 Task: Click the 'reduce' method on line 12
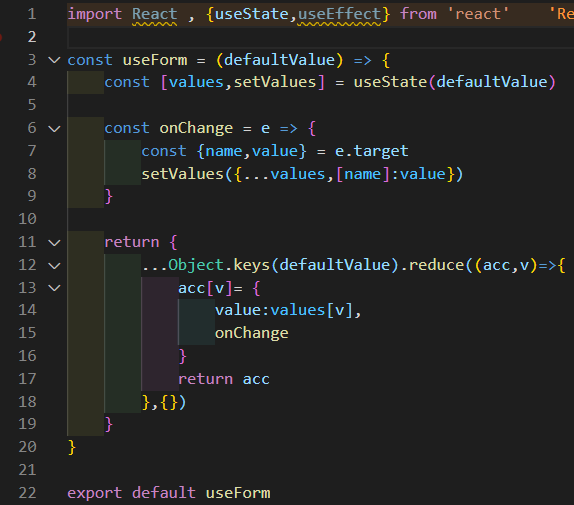pos(436,265)
